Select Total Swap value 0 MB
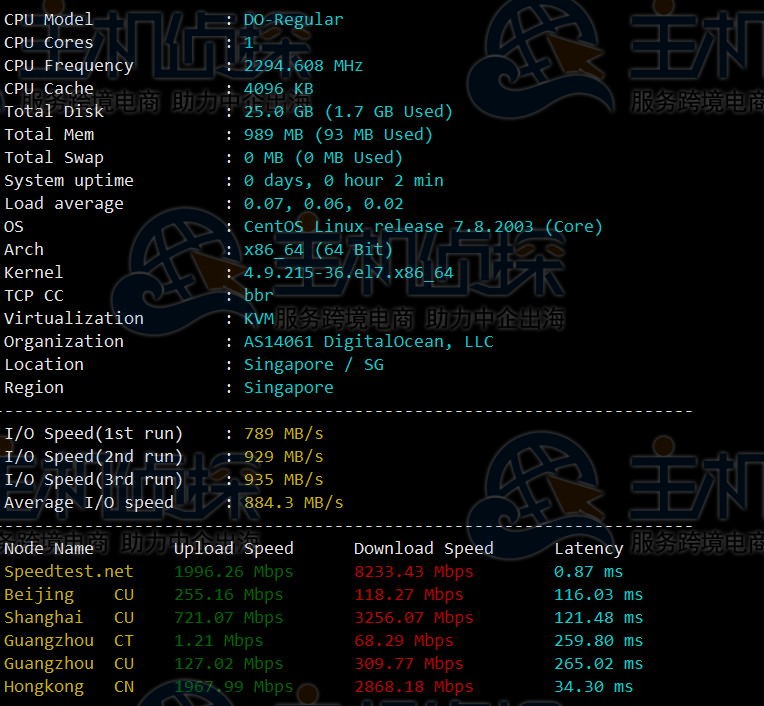764x706 pixels. (x=263, y=157)
